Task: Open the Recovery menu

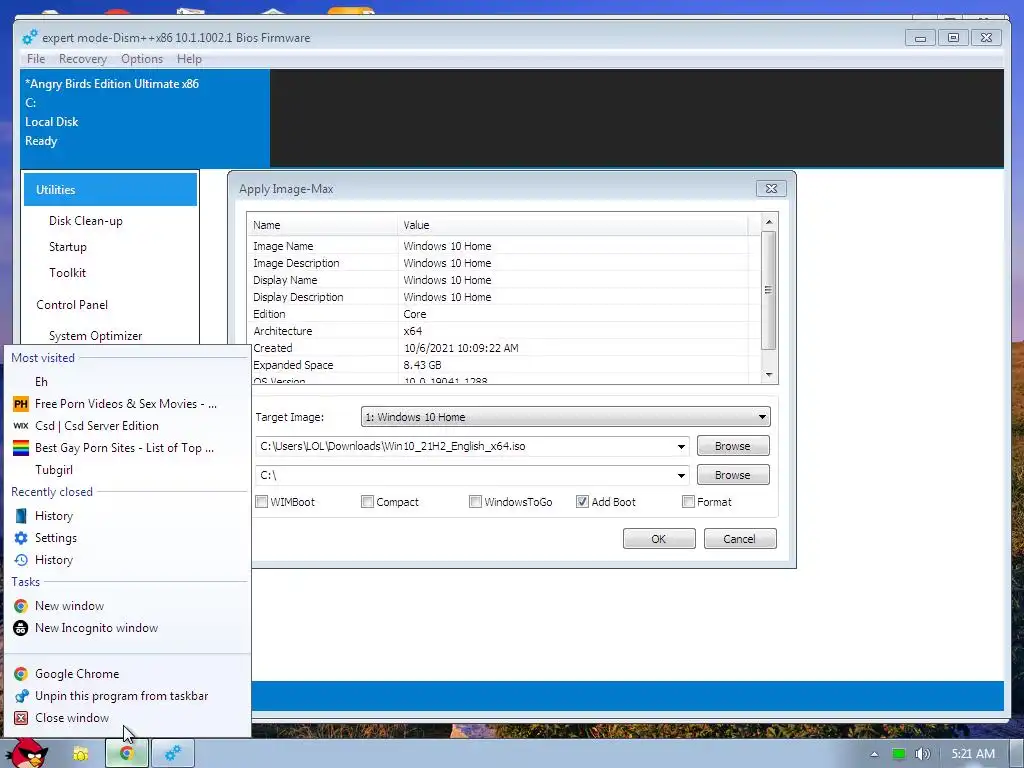Action: (x=83, y=59)
